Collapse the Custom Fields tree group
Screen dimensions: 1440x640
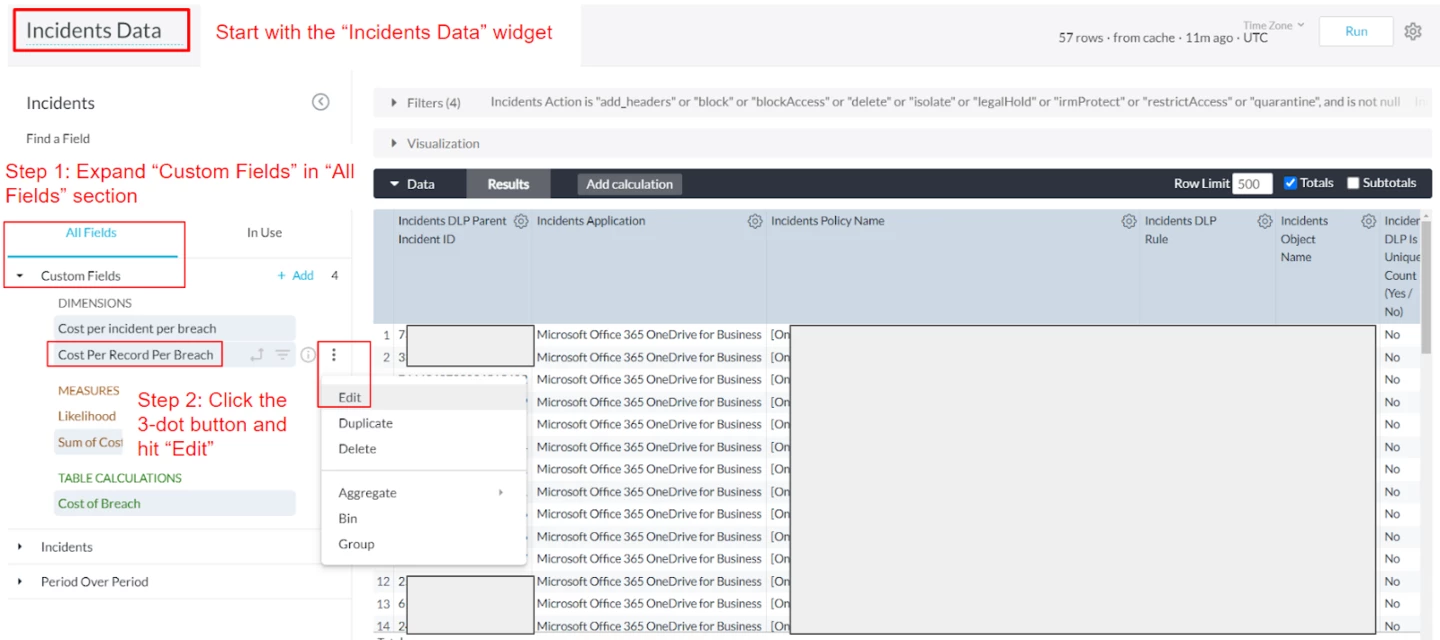[x=20, y=276]
